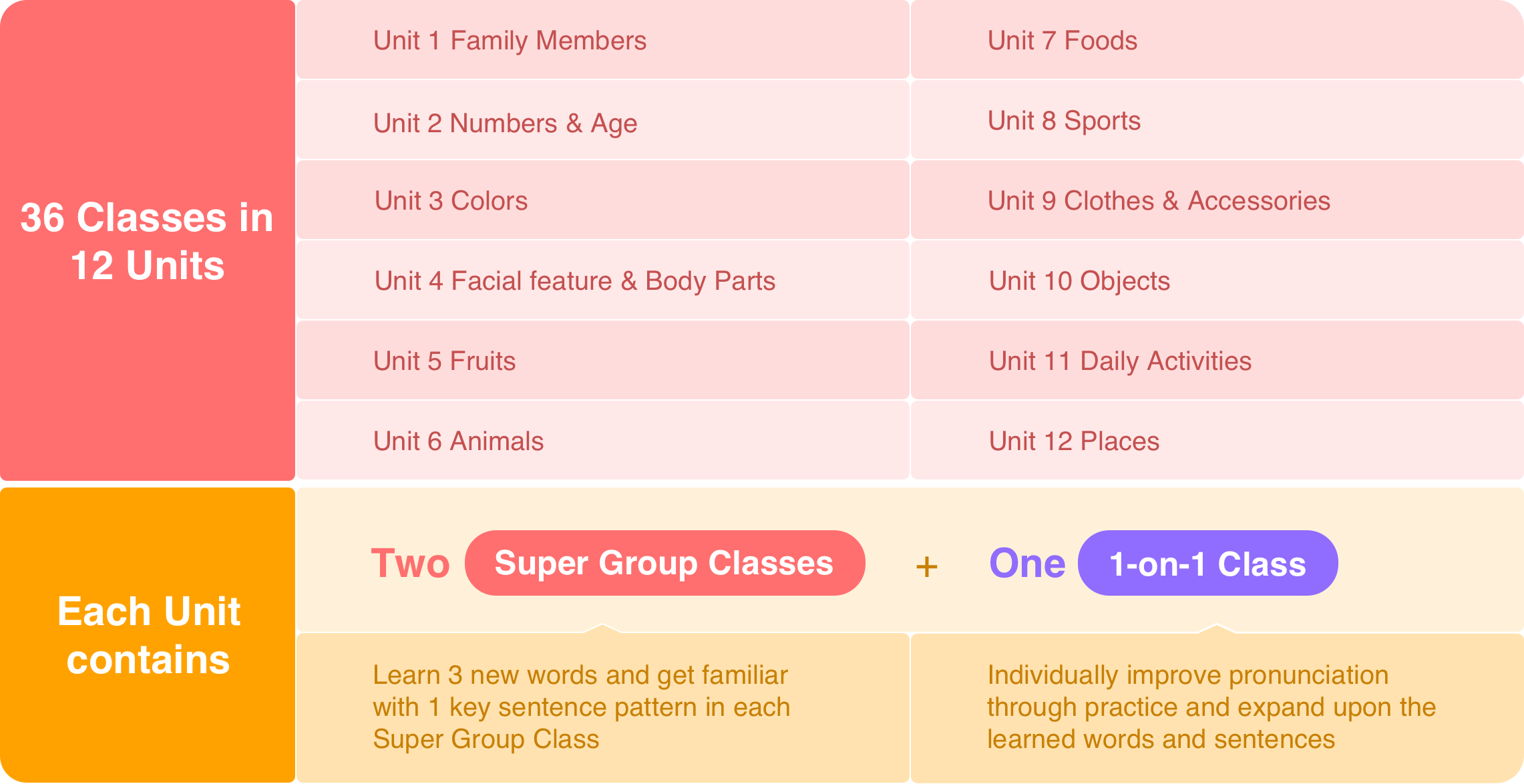Select the Unit 12 Places entry
The image size is (1524, 784).
pyautogui.click(x=1074, y=441)
